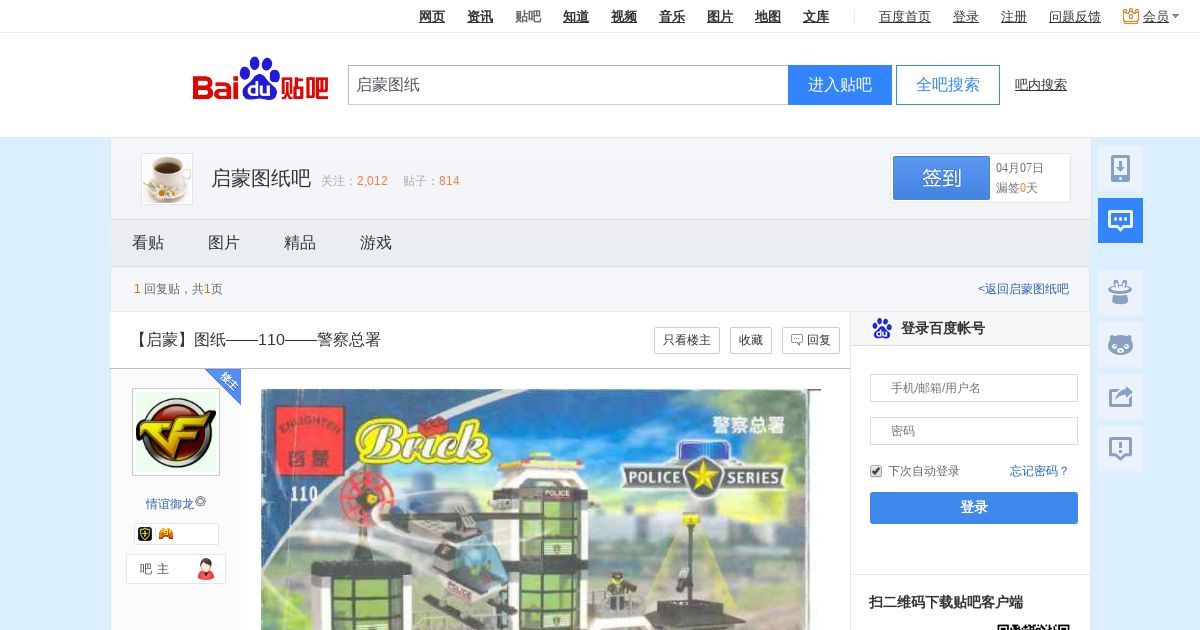Switch to the forum 图片 tab
Screen dimensions: 1200x630
[x=224, y=243]
